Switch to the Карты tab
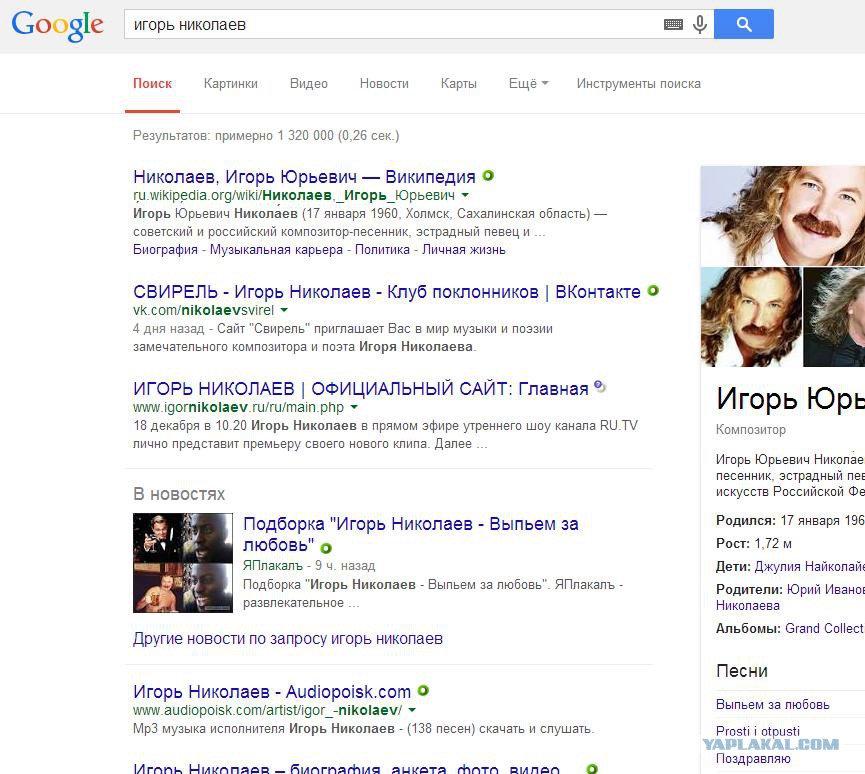 (x=458, y=84)
